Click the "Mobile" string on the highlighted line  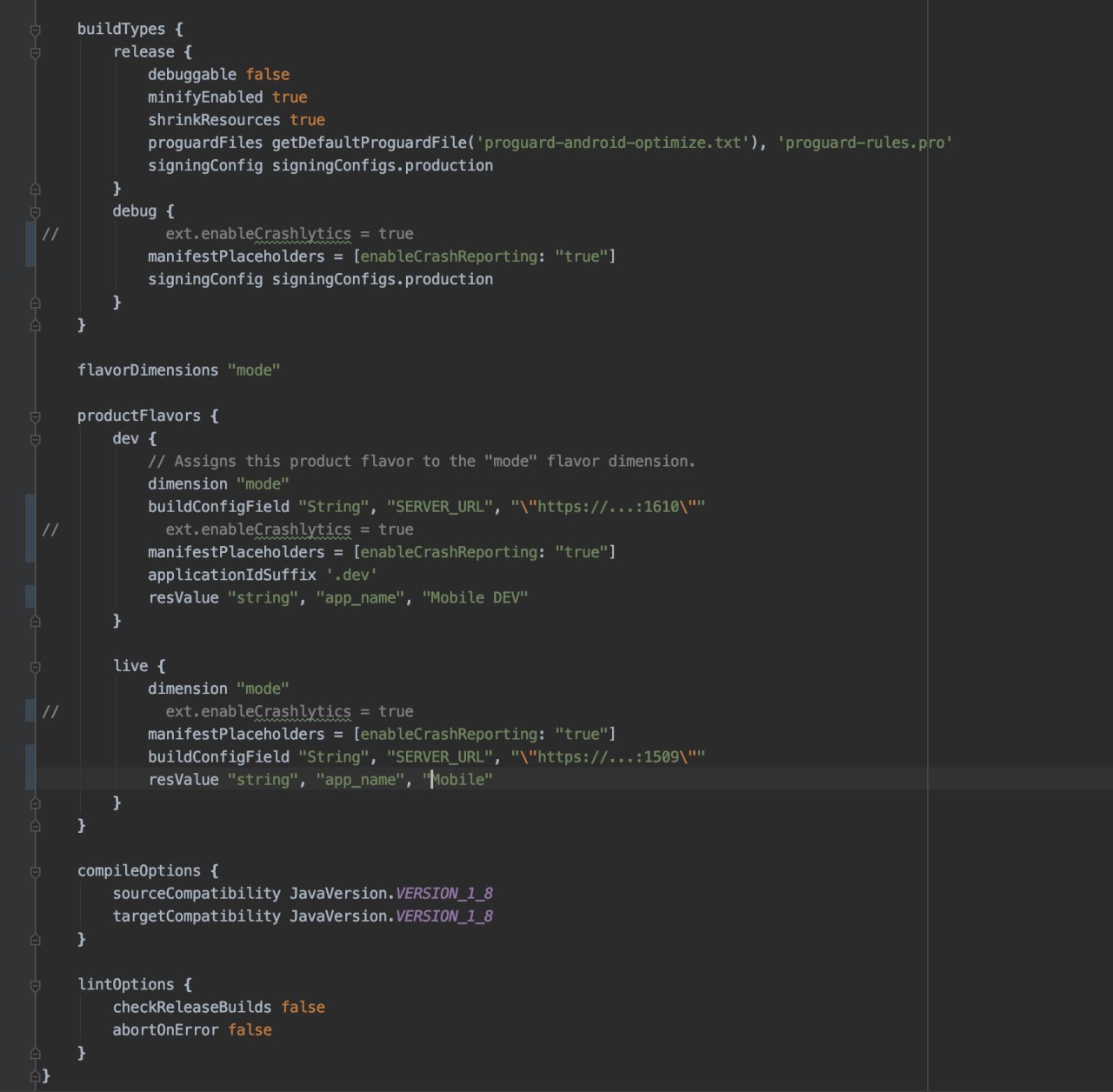tap(457, 780)
